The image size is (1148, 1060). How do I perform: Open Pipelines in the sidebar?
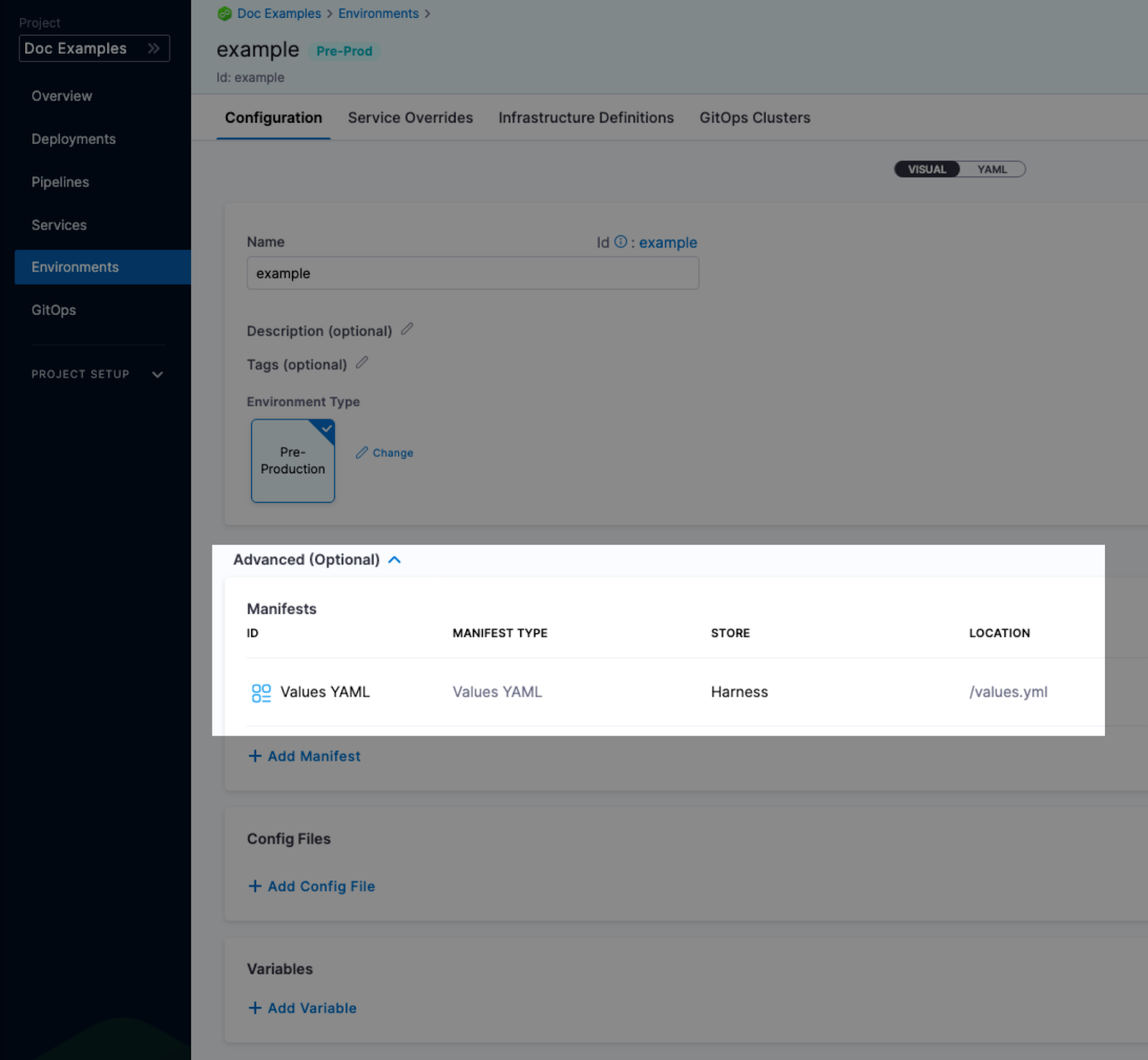pos(60,182)
